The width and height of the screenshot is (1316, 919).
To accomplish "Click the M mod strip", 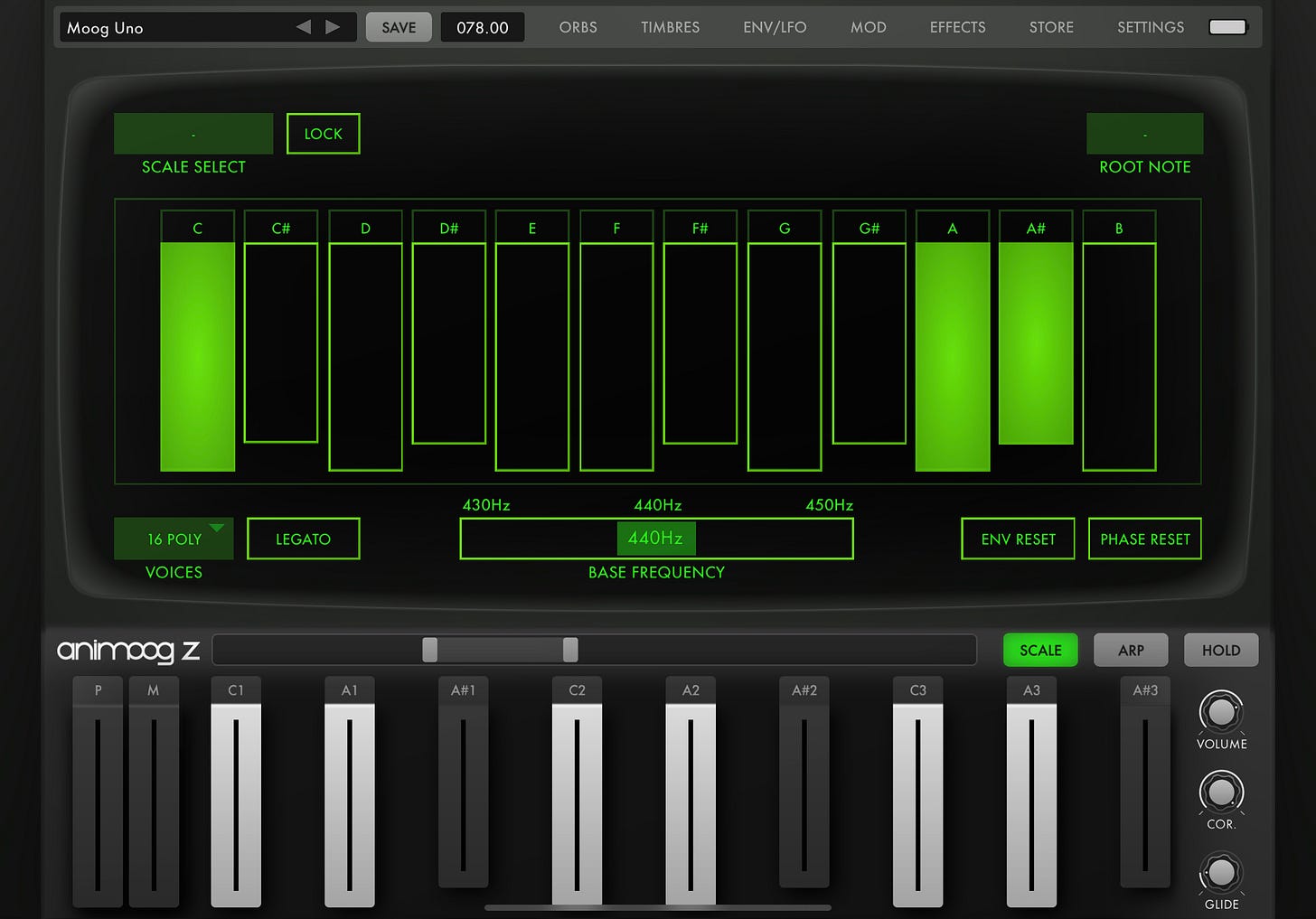I will [154, 792].
